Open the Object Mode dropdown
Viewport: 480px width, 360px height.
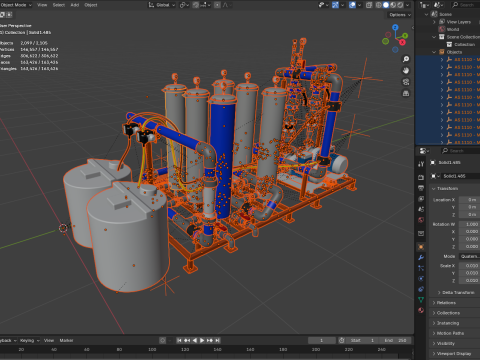coord(16,5)
